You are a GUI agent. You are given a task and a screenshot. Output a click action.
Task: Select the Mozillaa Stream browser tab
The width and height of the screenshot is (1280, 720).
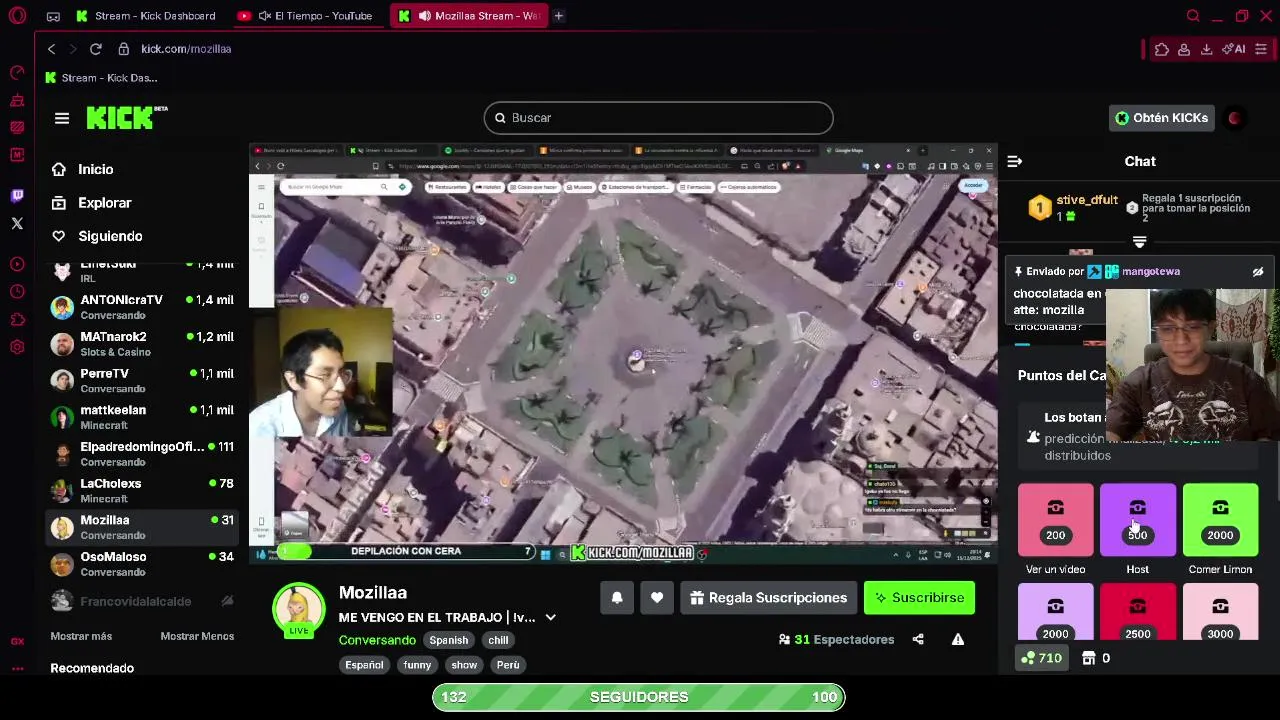(x=470, y=16)
